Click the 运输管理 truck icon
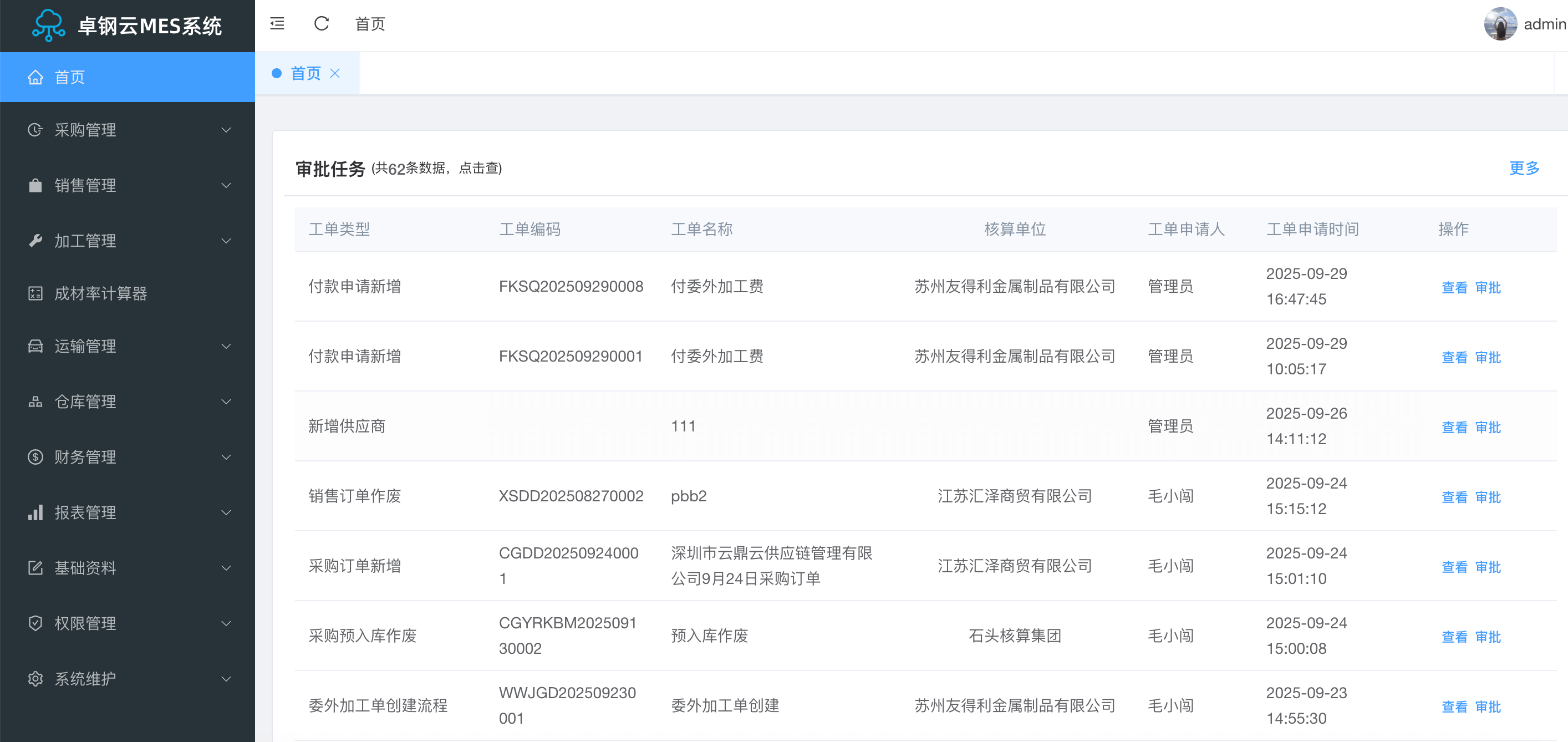This screenshot has height=742, width=1568. [35, 345]
